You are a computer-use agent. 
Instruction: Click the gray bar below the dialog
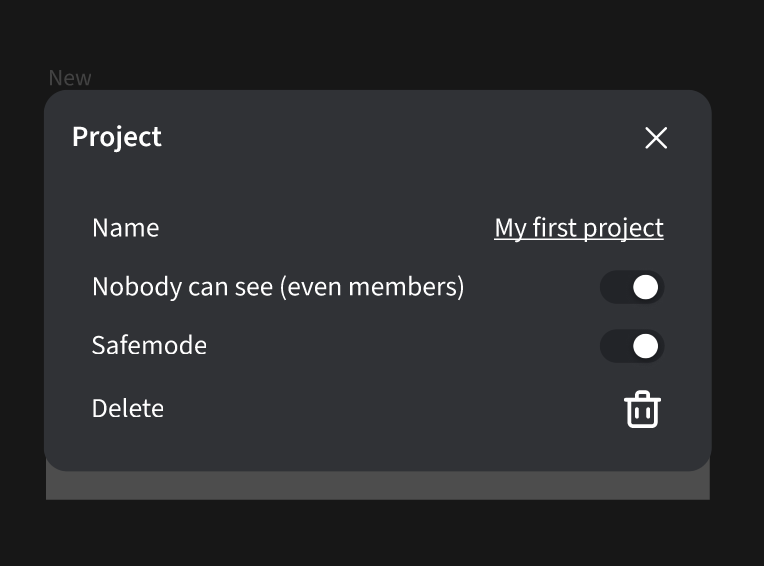point(378,485)
